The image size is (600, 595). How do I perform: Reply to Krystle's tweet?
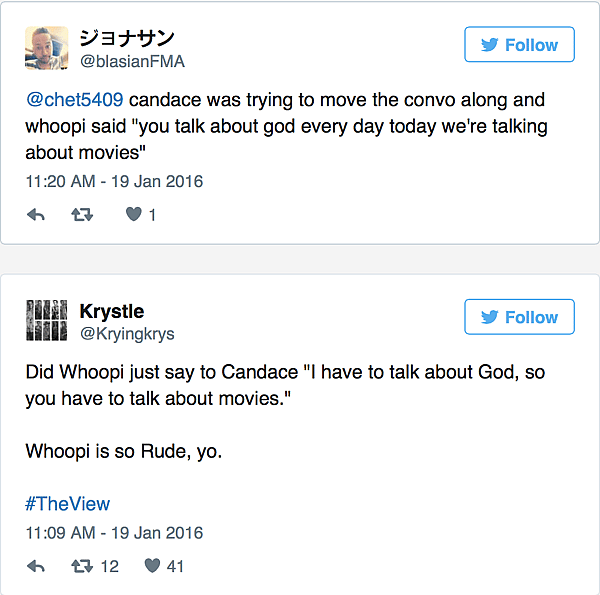pyautogui.click(x=36, y=566)
